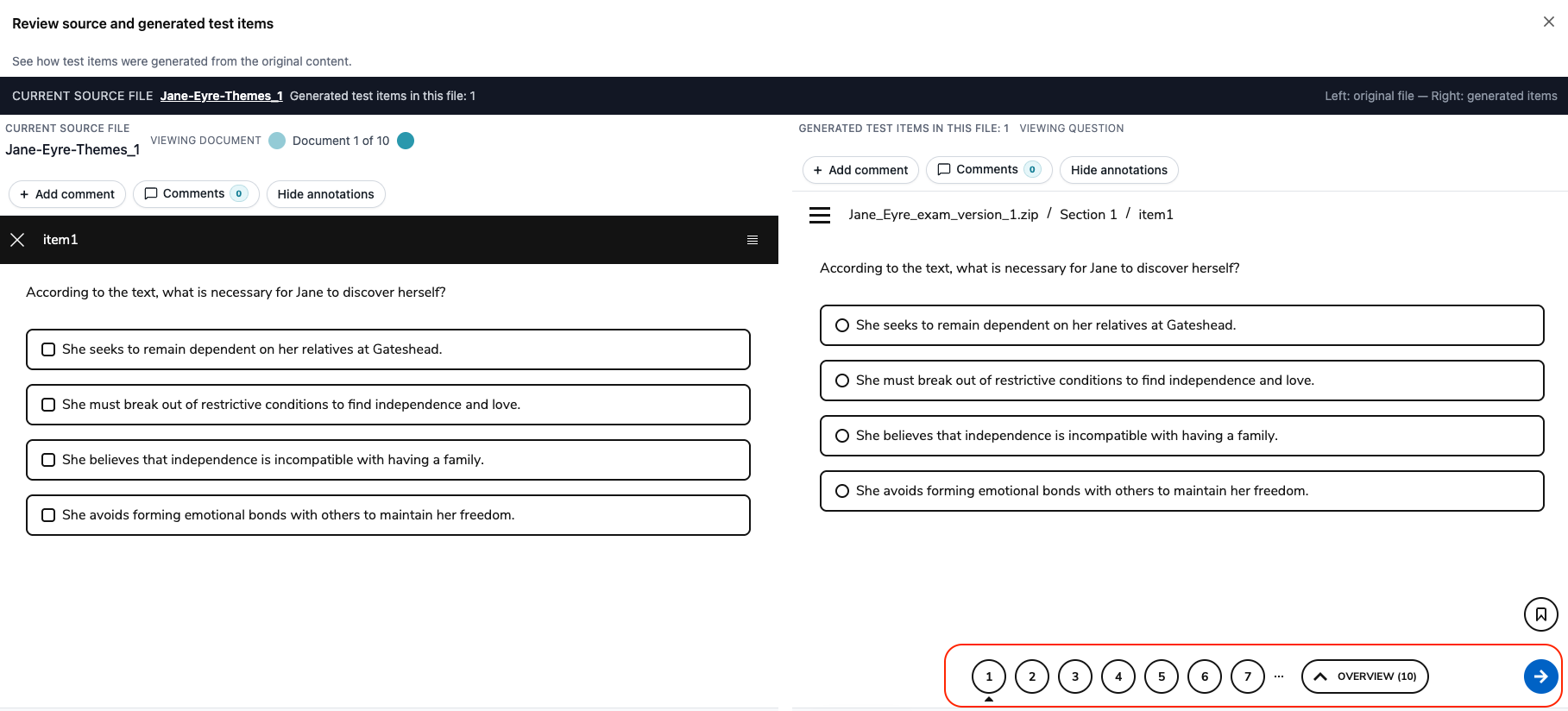This screenshot has width=1568, height=711.
Task: Click the 'Document 1 of 10' label
Action: [x=341, y=141]
